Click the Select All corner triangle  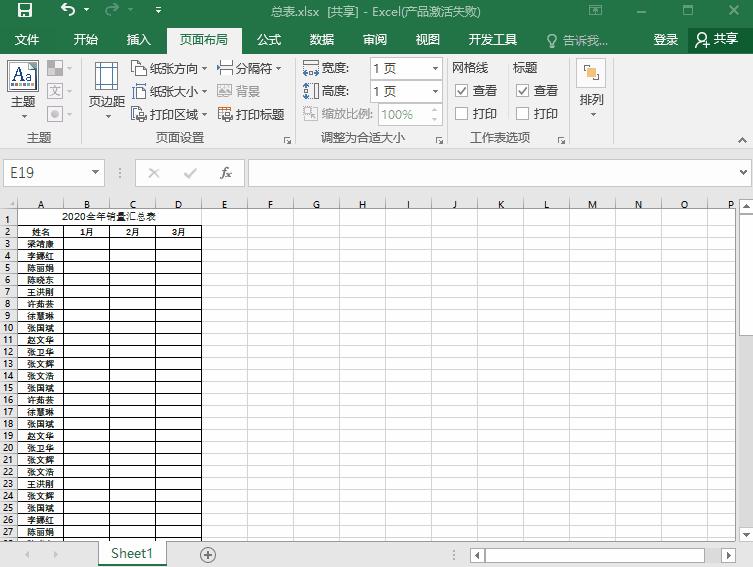pos(9,204)
